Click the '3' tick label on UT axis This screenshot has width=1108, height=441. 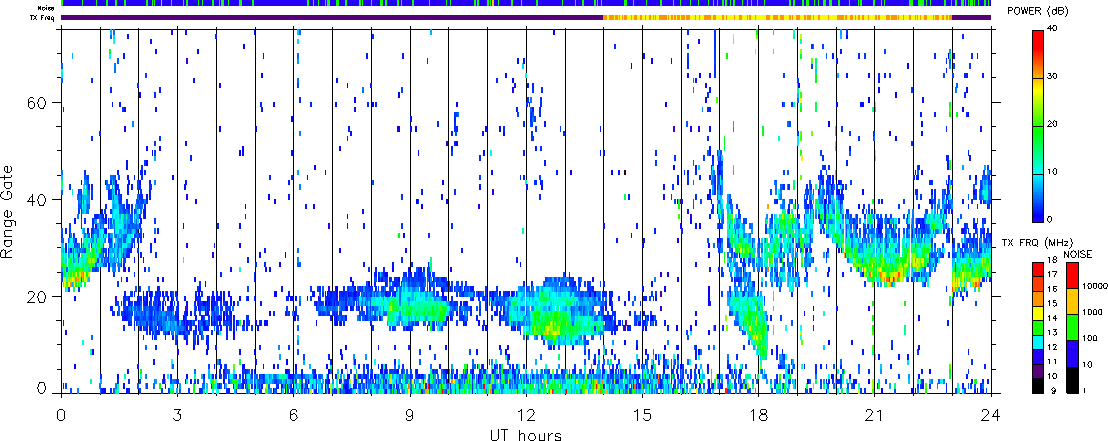177,416
